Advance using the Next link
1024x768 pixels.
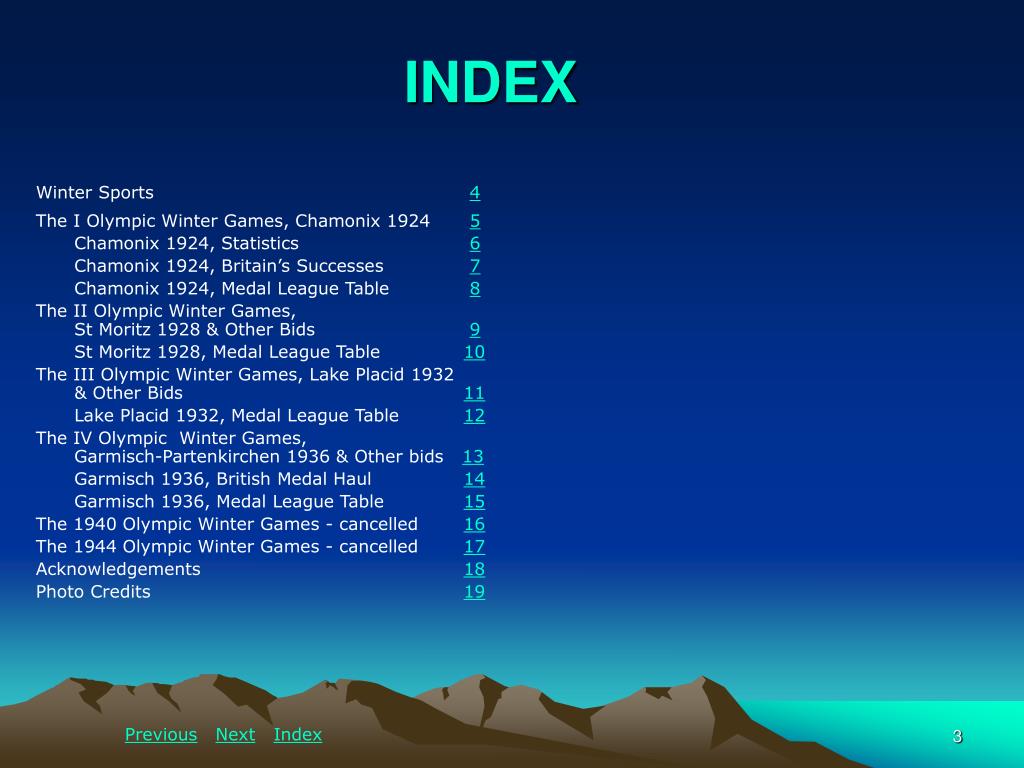[235, 735]
